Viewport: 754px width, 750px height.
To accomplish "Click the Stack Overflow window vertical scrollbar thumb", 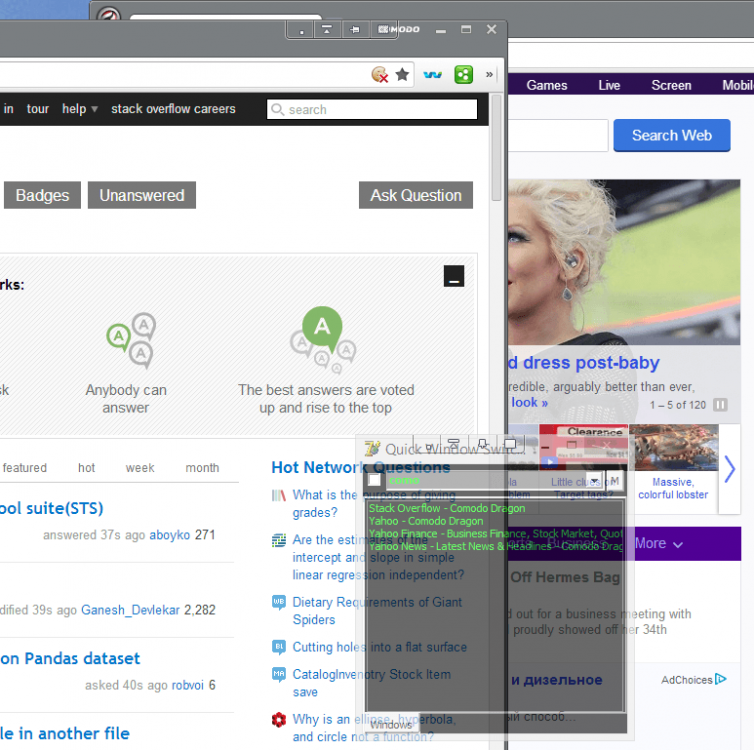I will [x=496, y=148].
